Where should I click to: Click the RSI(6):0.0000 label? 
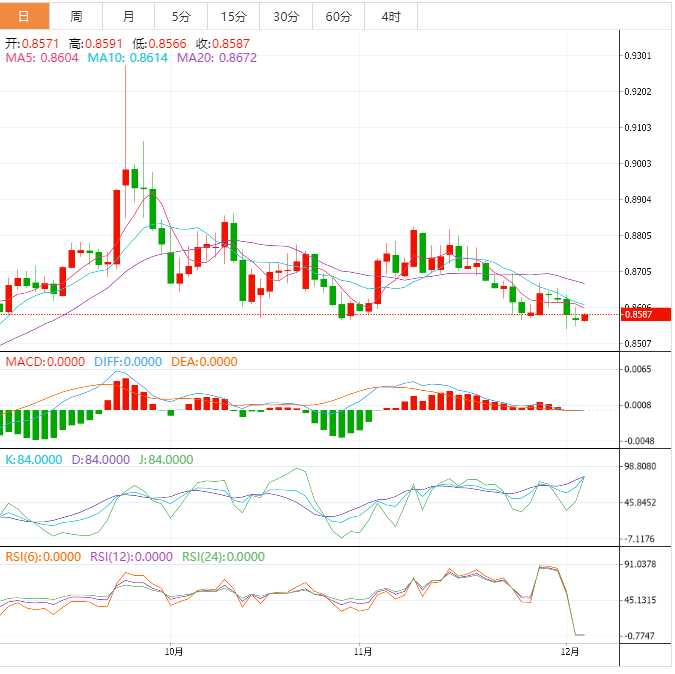(x=43, y=557)
